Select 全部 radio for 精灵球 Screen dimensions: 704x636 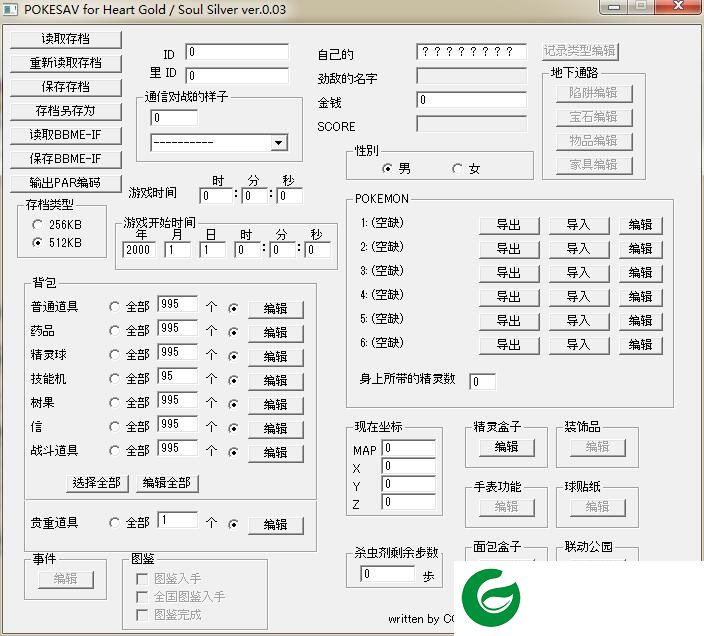pyautogui.click(x=114, y=355)
